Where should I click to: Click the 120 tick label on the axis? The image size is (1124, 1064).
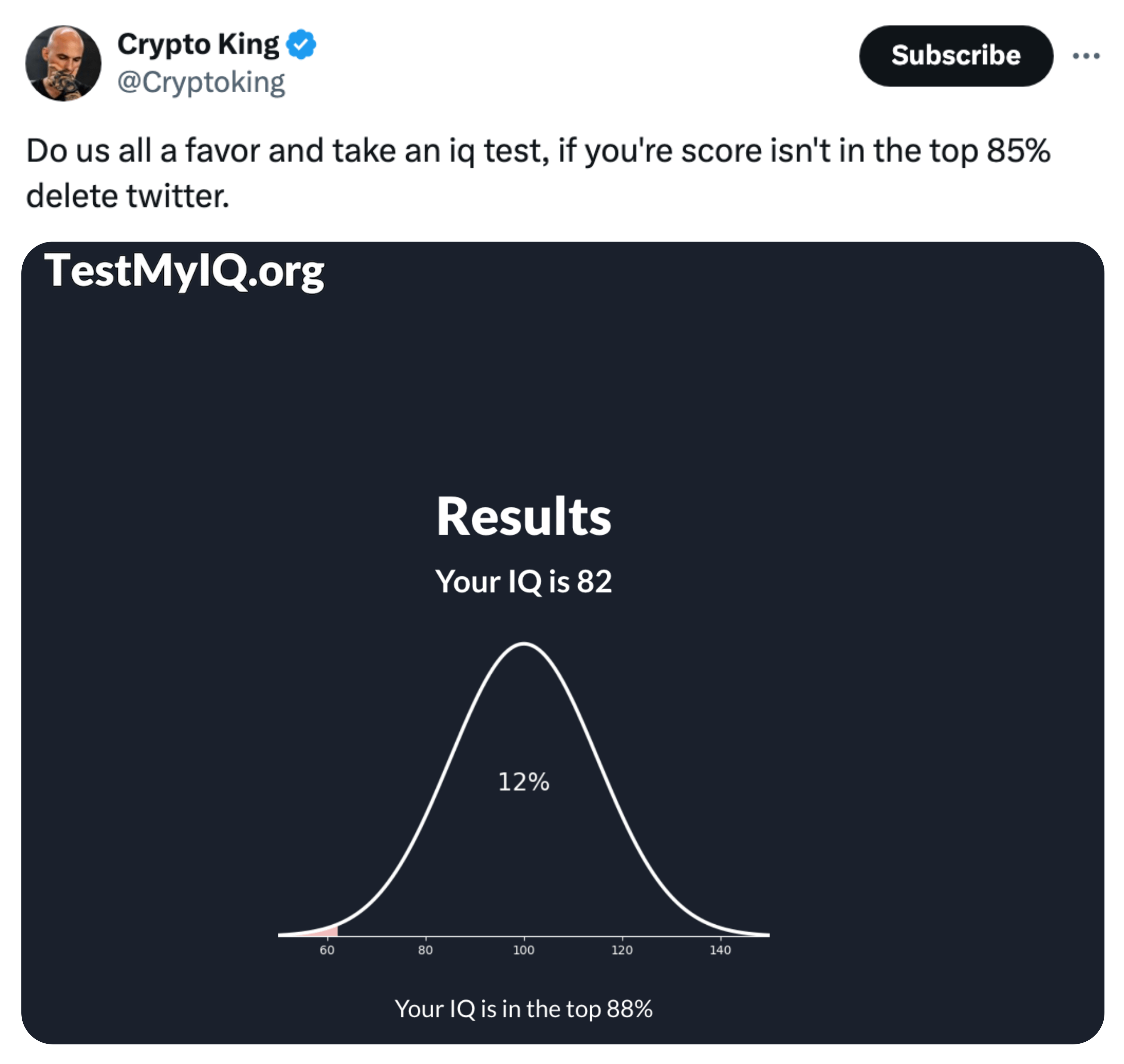click(x=622, y=951)
